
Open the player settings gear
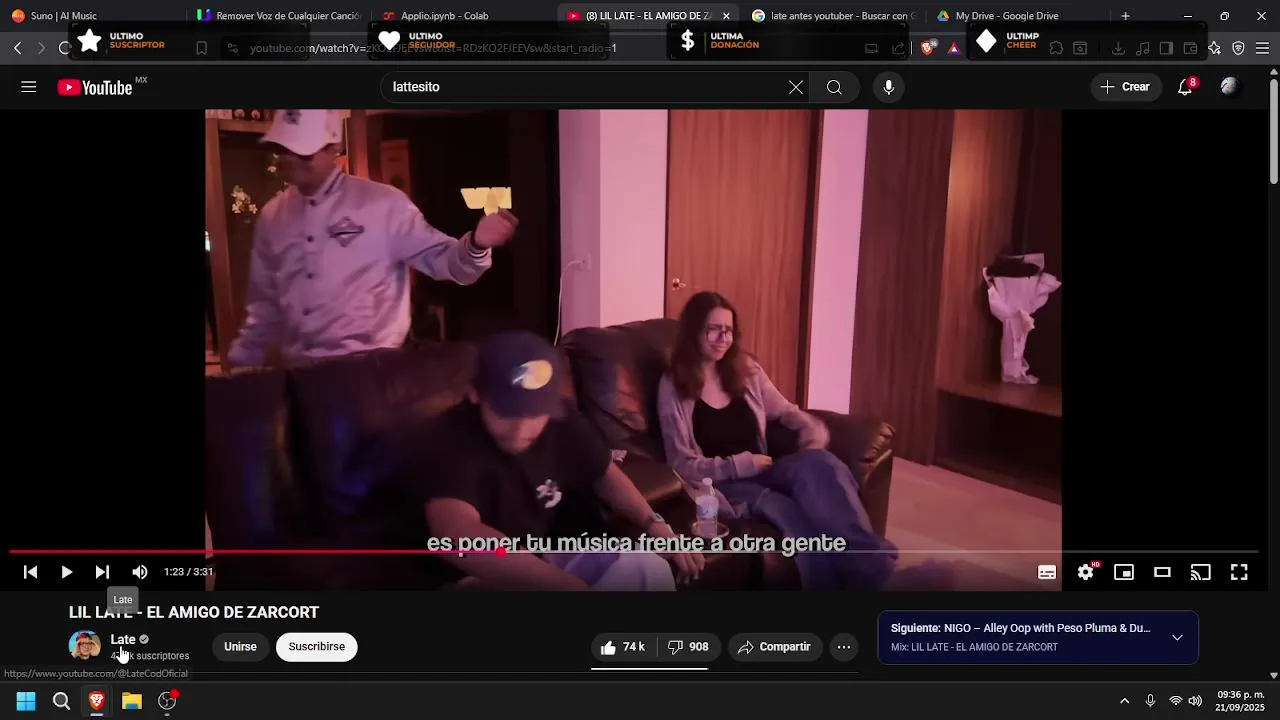pyautogui.click(x=1086, y=572)
